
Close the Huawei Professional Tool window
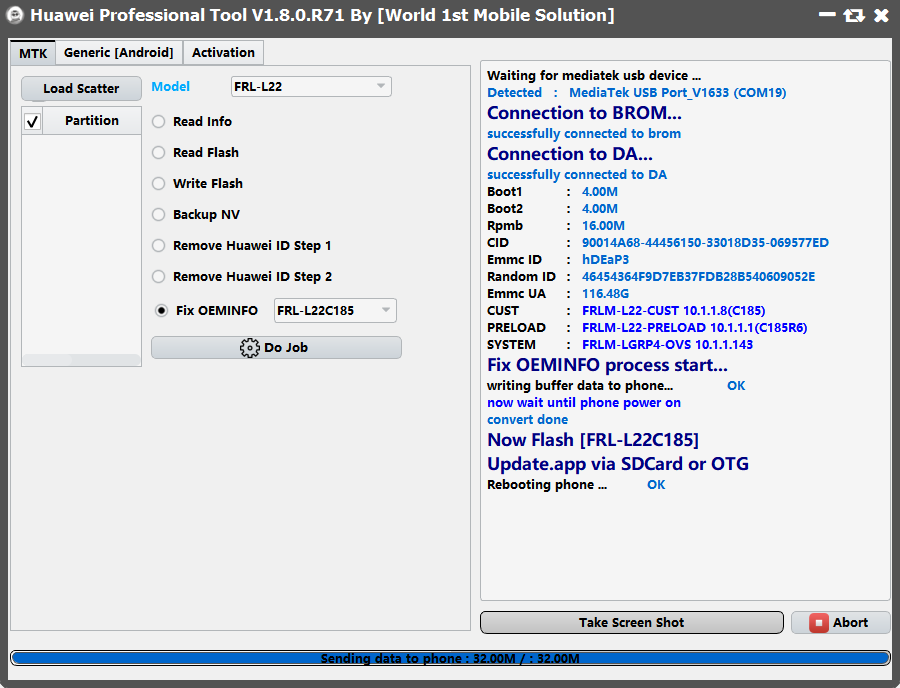pyautogui.click(x=882, y=15)
